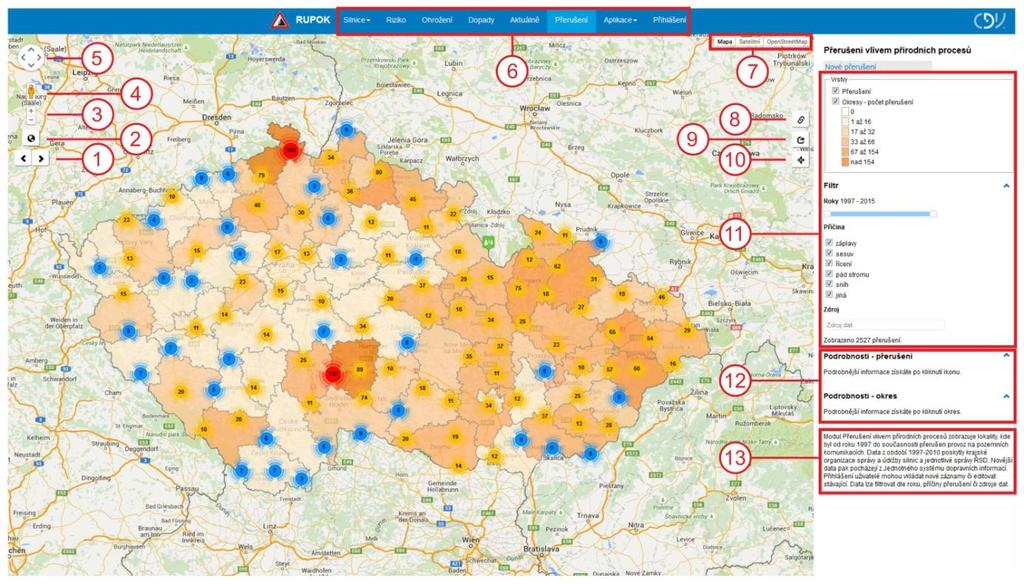The width and height of the screenshot is (1024, 584).
Task: Open the yellow cluster marker labeled 75
Action: [518, 288]
